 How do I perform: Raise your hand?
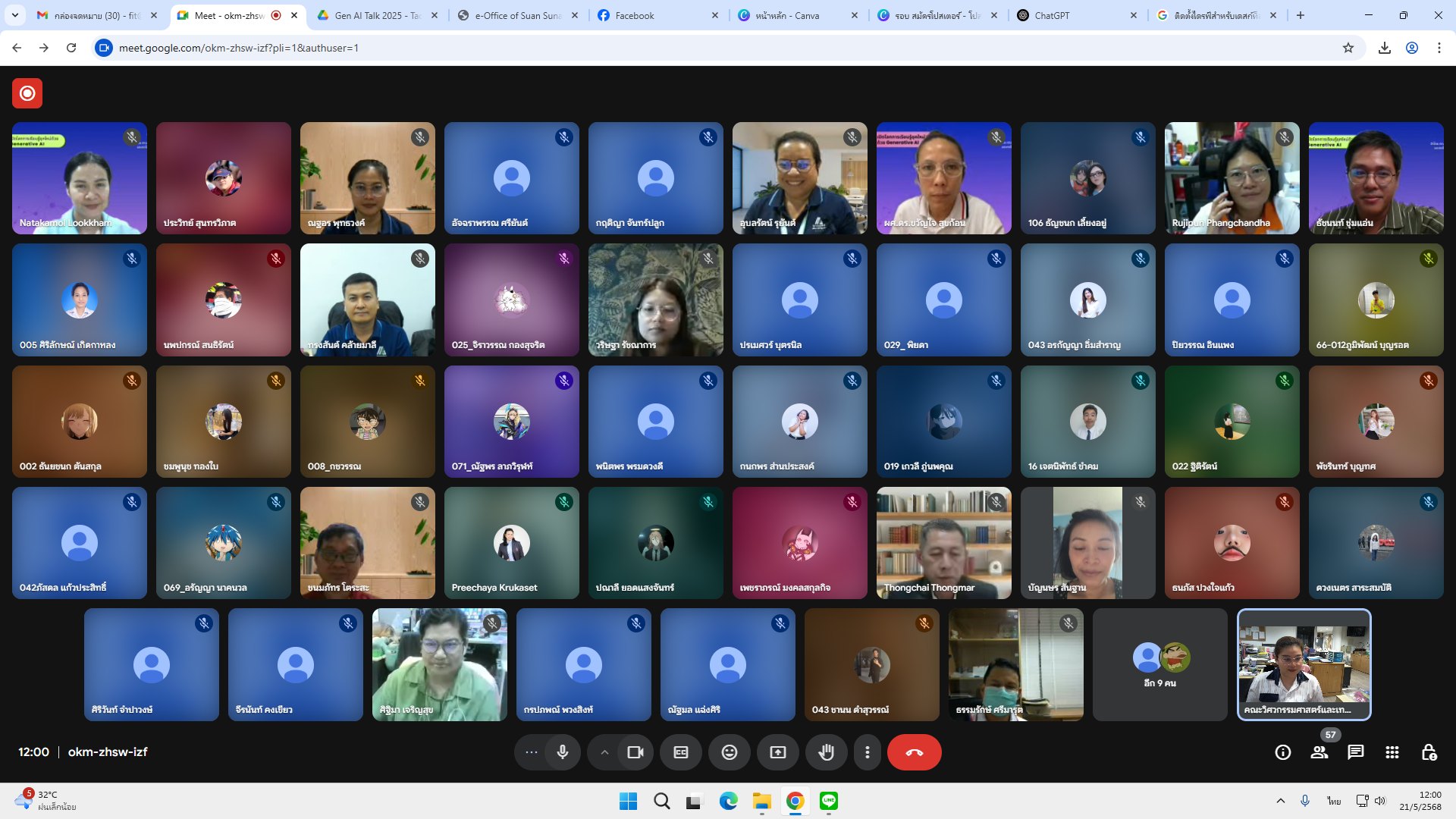point(826,752)
